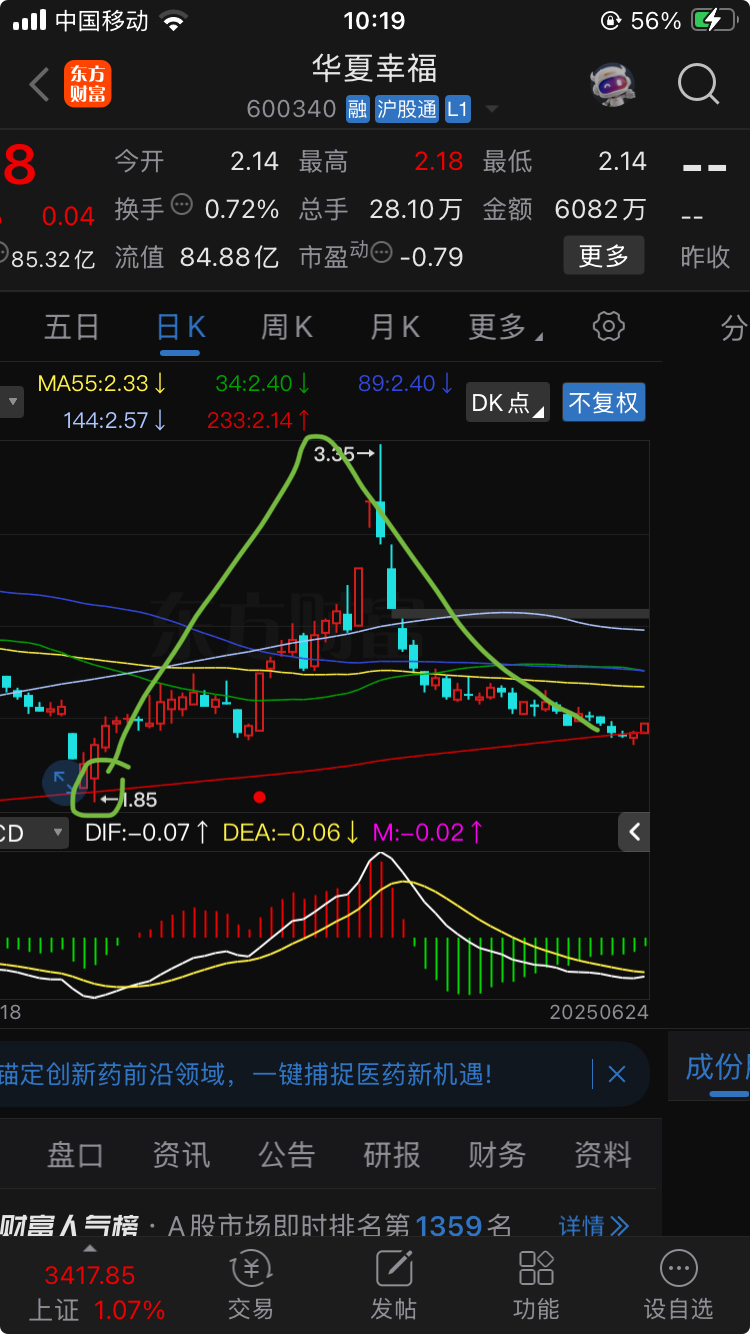Image resolution: width=750 pixels, height=1334 pixels.
Task: Tap the 金额 6082万 value
Action: click(x=600, y=209)
